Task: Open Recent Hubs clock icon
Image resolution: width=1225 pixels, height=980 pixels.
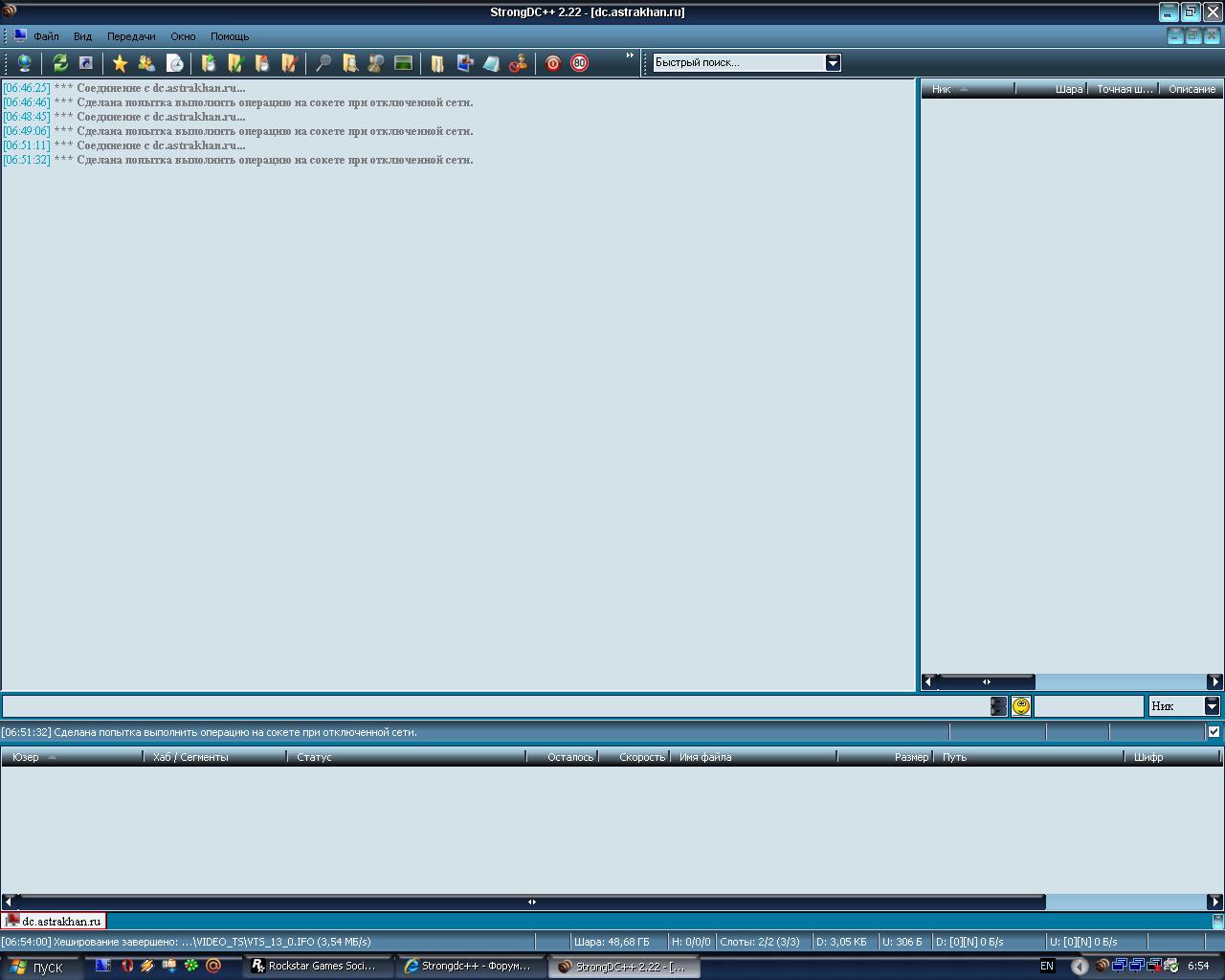Action: click(174, 63)
